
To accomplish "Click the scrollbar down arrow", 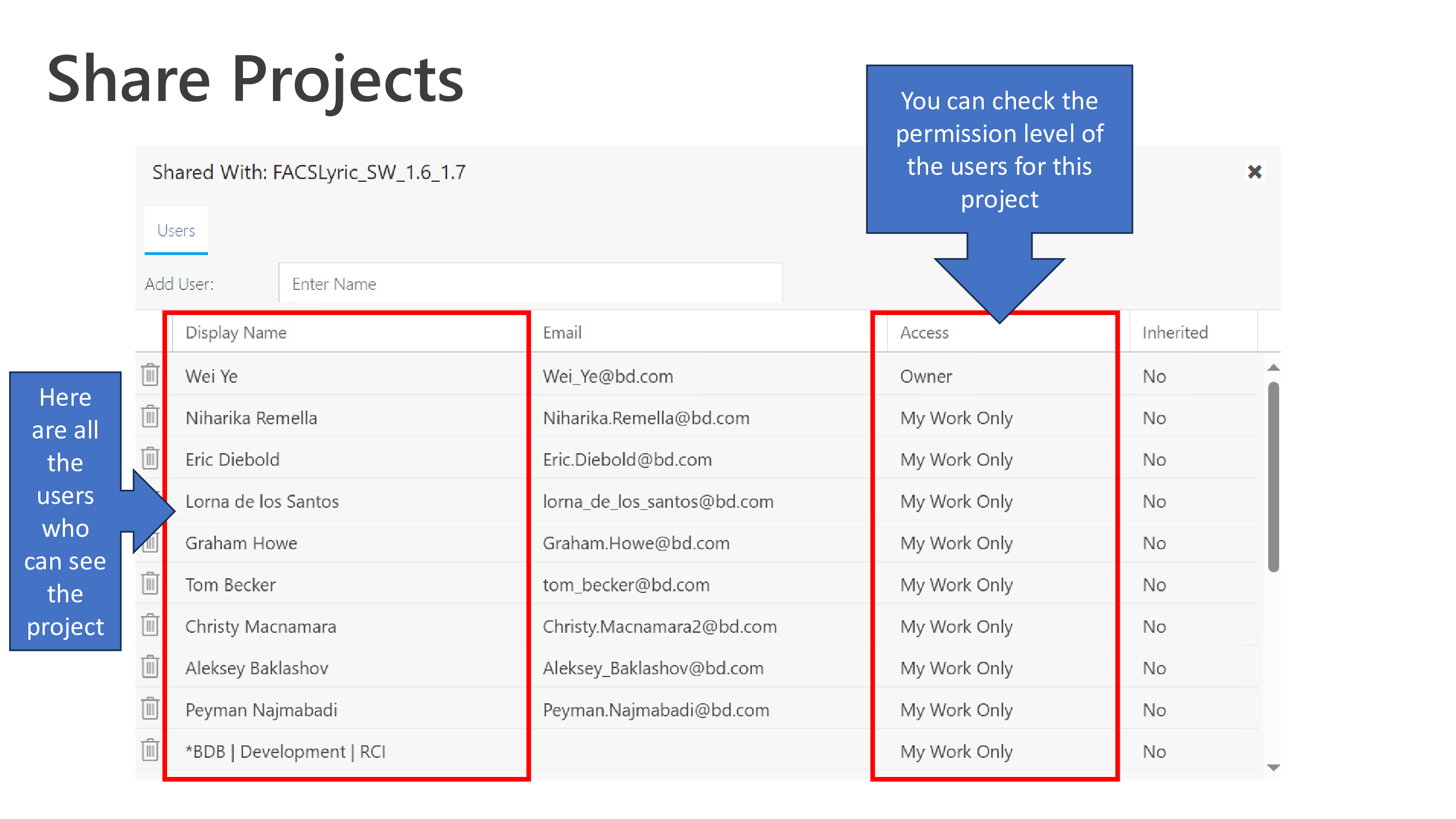I will [1273, 768].
